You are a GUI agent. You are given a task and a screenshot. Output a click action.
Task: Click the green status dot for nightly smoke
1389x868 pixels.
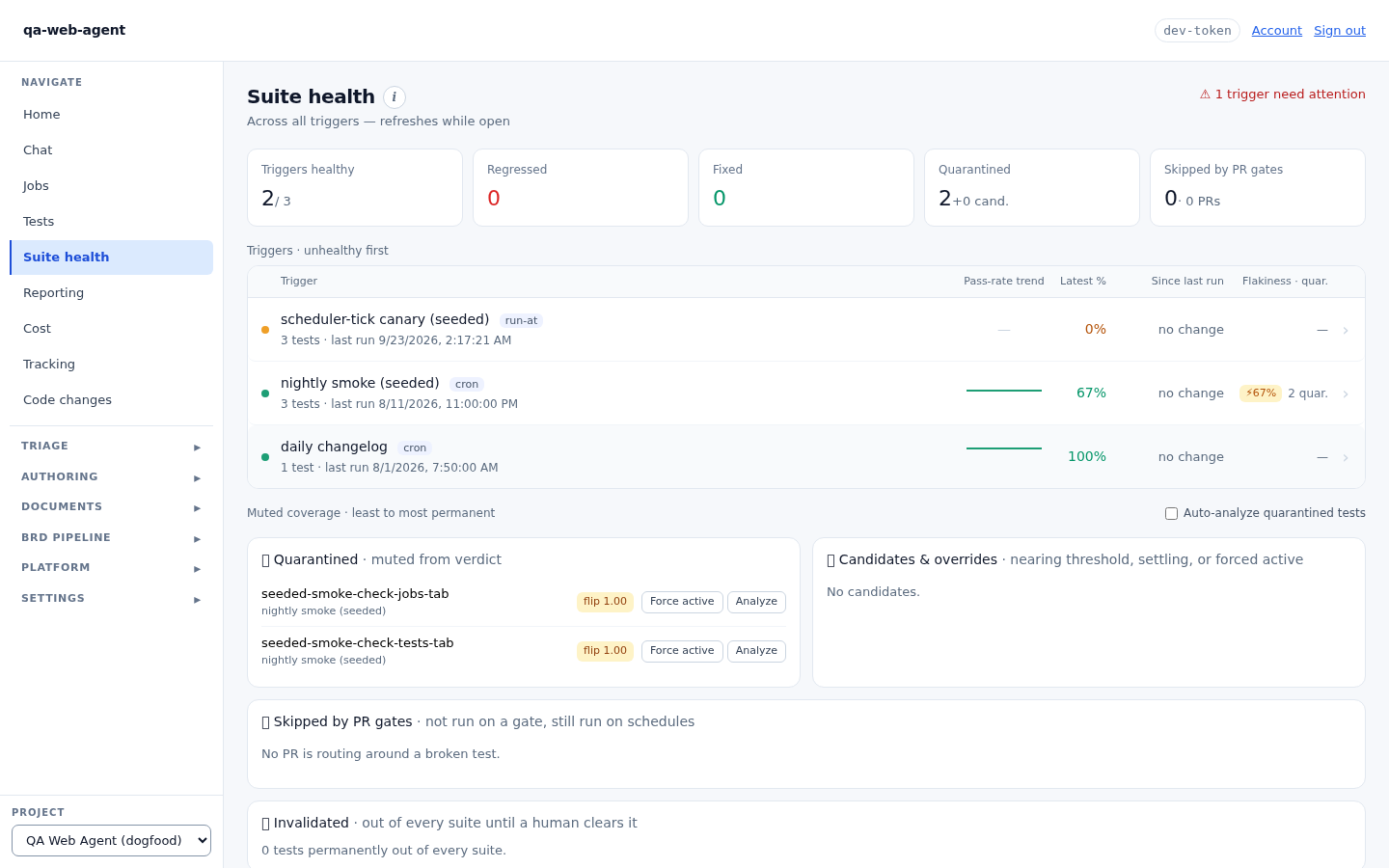265,393
